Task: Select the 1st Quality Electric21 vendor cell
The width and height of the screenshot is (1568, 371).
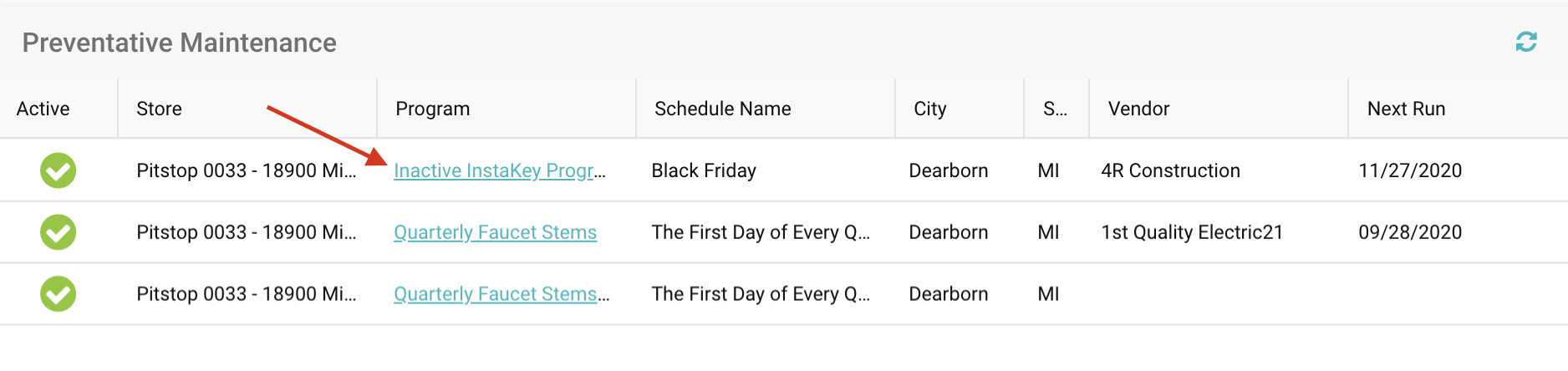Action: click(x=1192, y=232)
